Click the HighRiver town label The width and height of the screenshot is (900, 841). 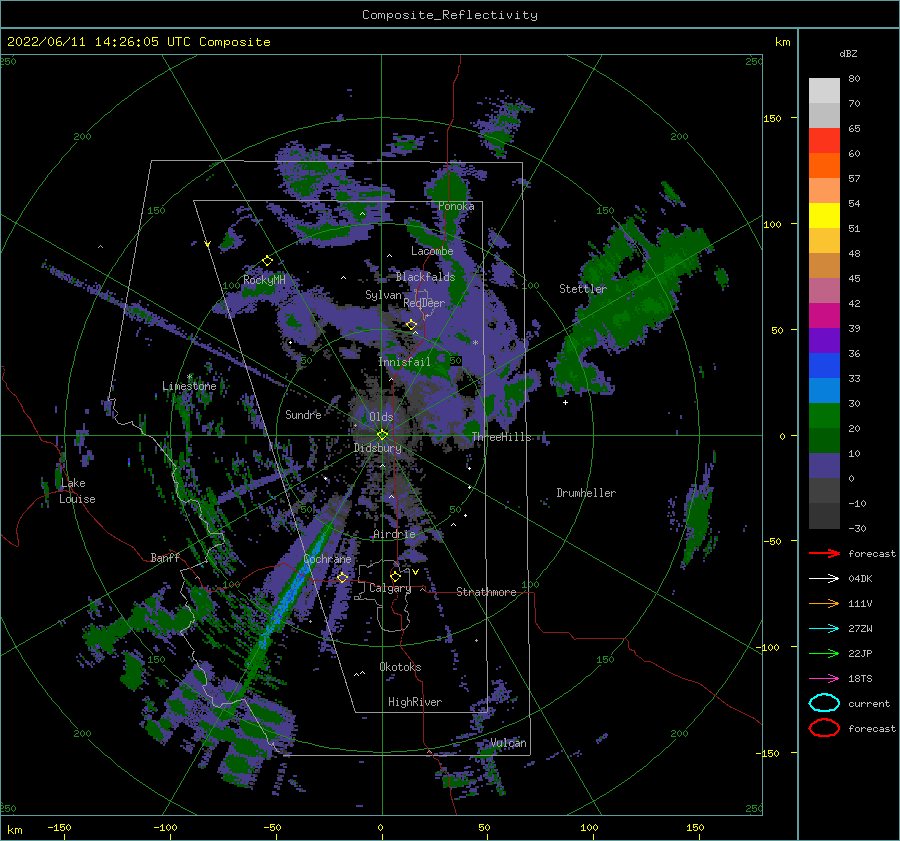[x=415, y=702]
